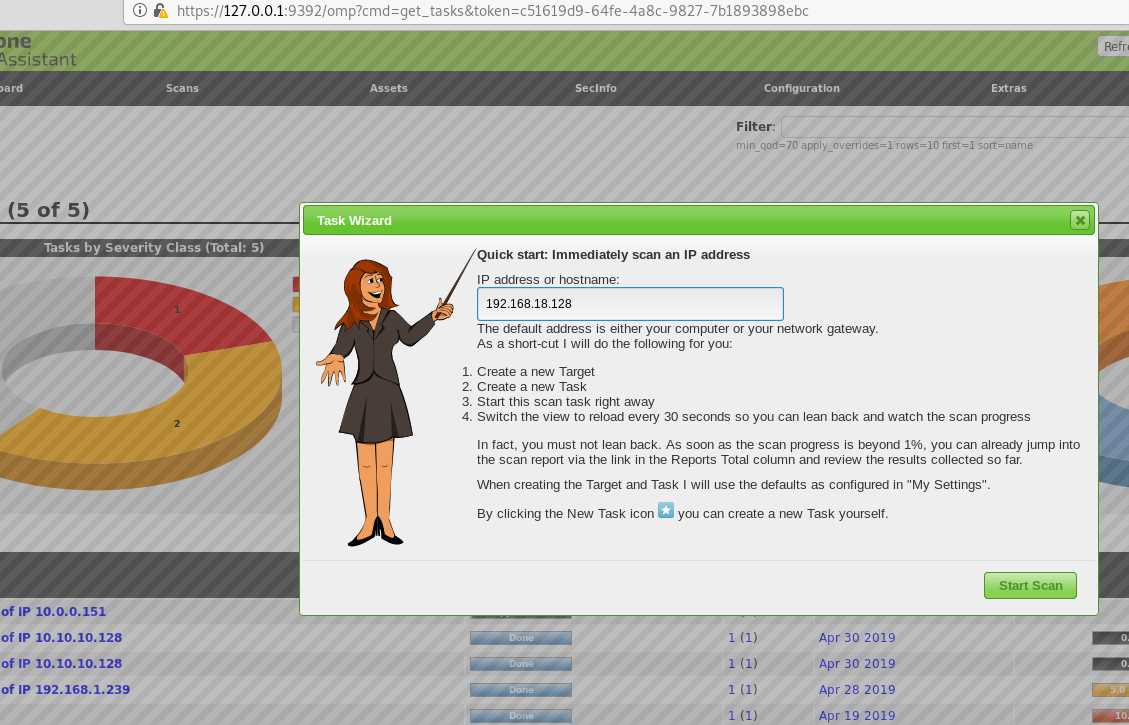Click the Start Scan button
The image size is (1129, 725).
click(1030, 585)
